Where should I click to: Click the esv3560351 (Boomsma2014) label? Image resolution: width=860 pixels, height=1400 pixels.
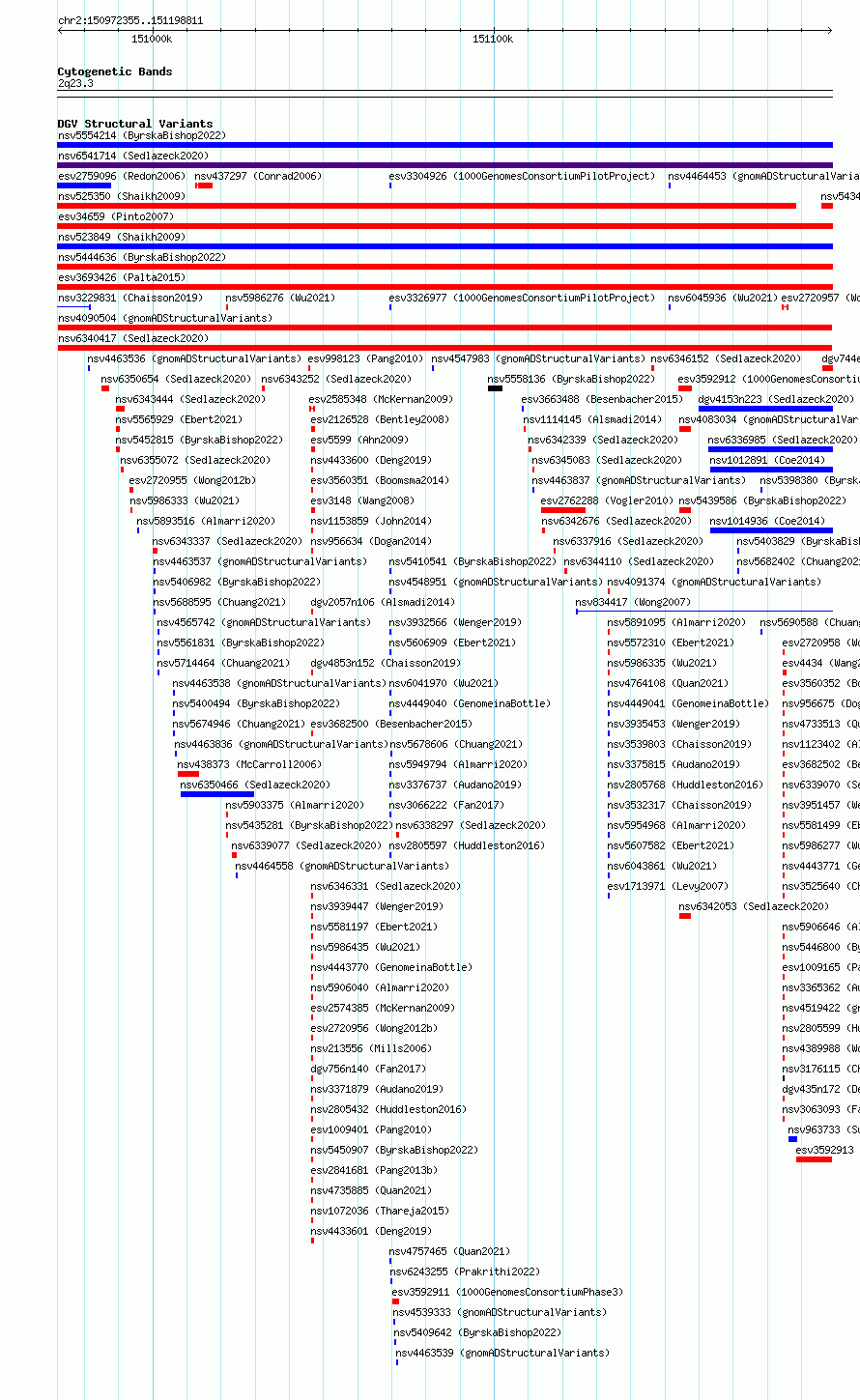380,481
